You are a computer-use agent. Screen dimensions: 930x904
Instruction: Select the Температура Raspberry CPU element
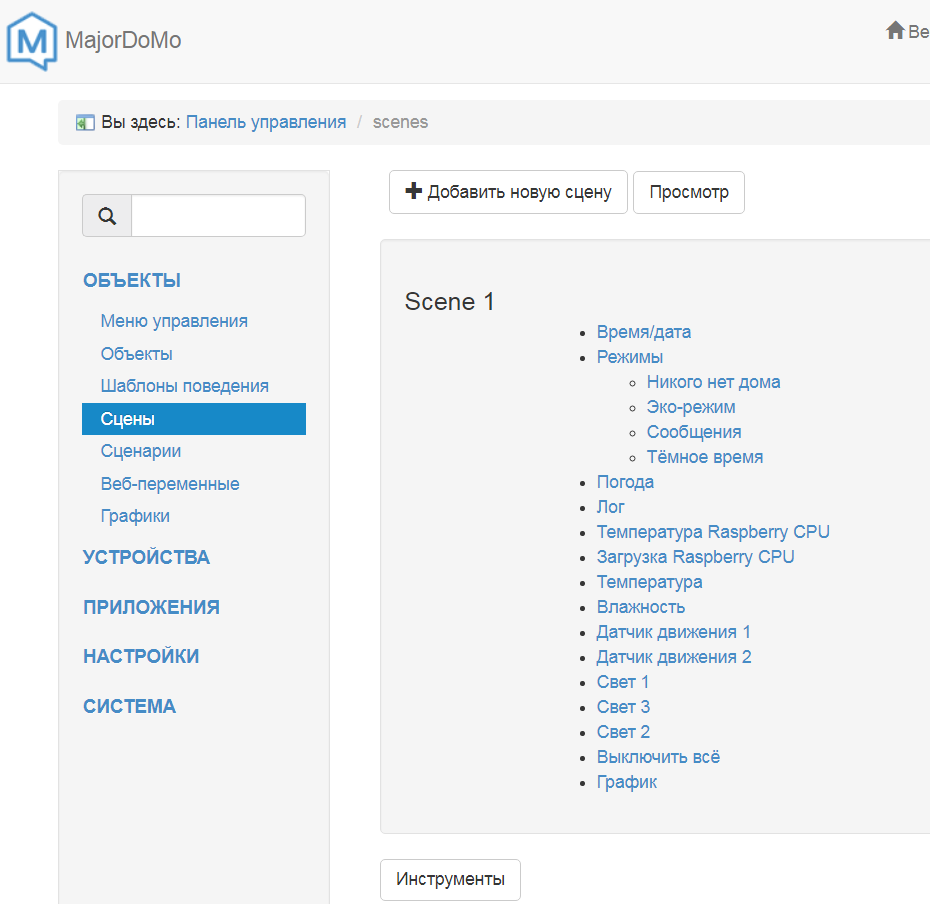coord(713,532)
